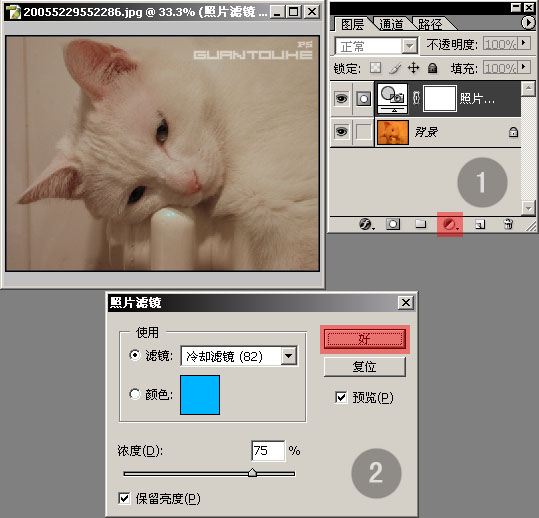Open the layer style (fx) menu icon

coord(366,224)
